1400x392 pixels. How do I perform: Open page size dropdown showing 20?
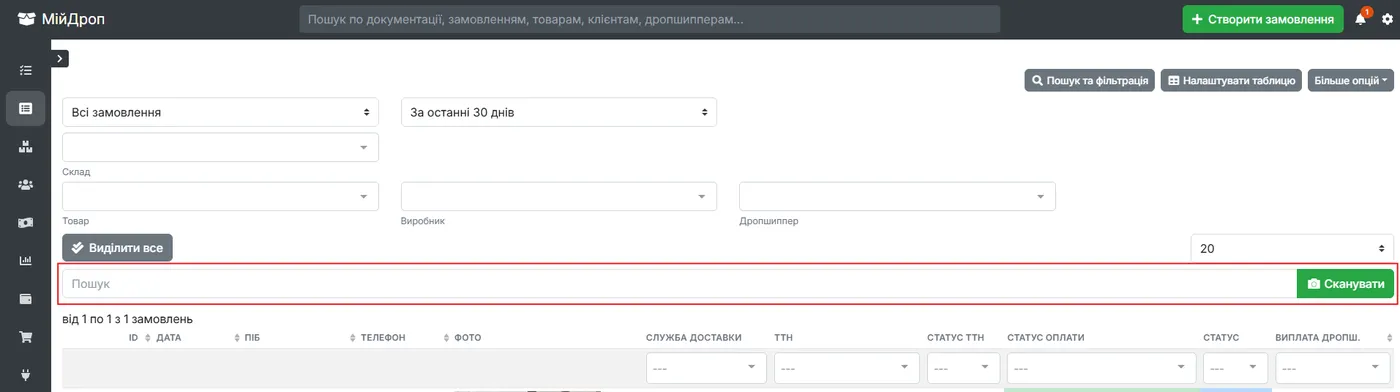coord(1292,248)
